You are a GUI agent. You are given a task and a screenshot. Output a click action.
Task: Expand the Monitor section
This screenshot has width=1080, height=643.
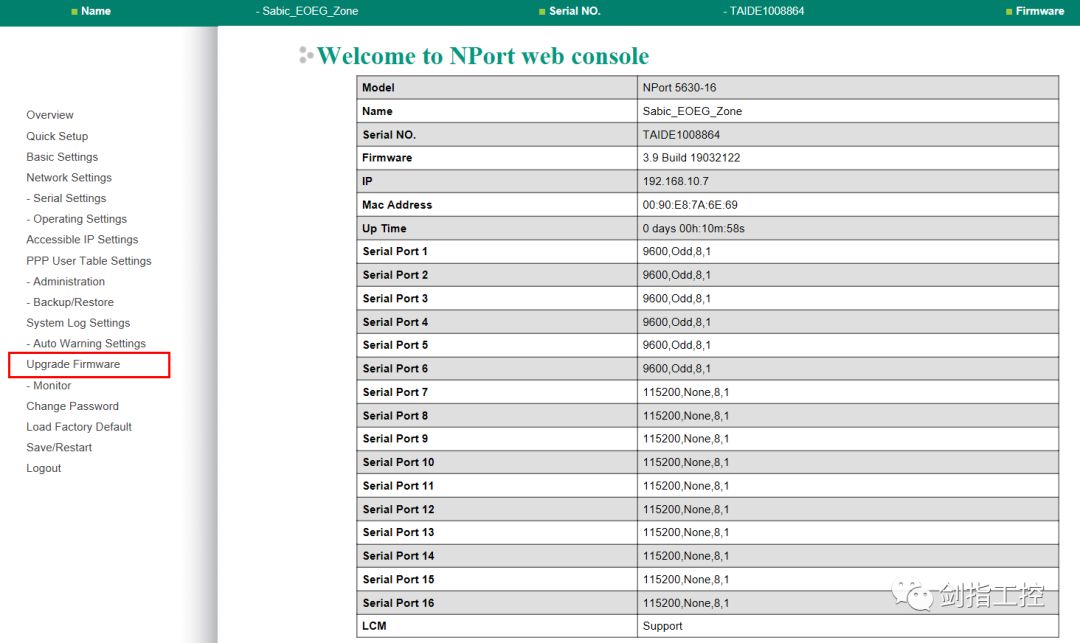pos(48,386)
